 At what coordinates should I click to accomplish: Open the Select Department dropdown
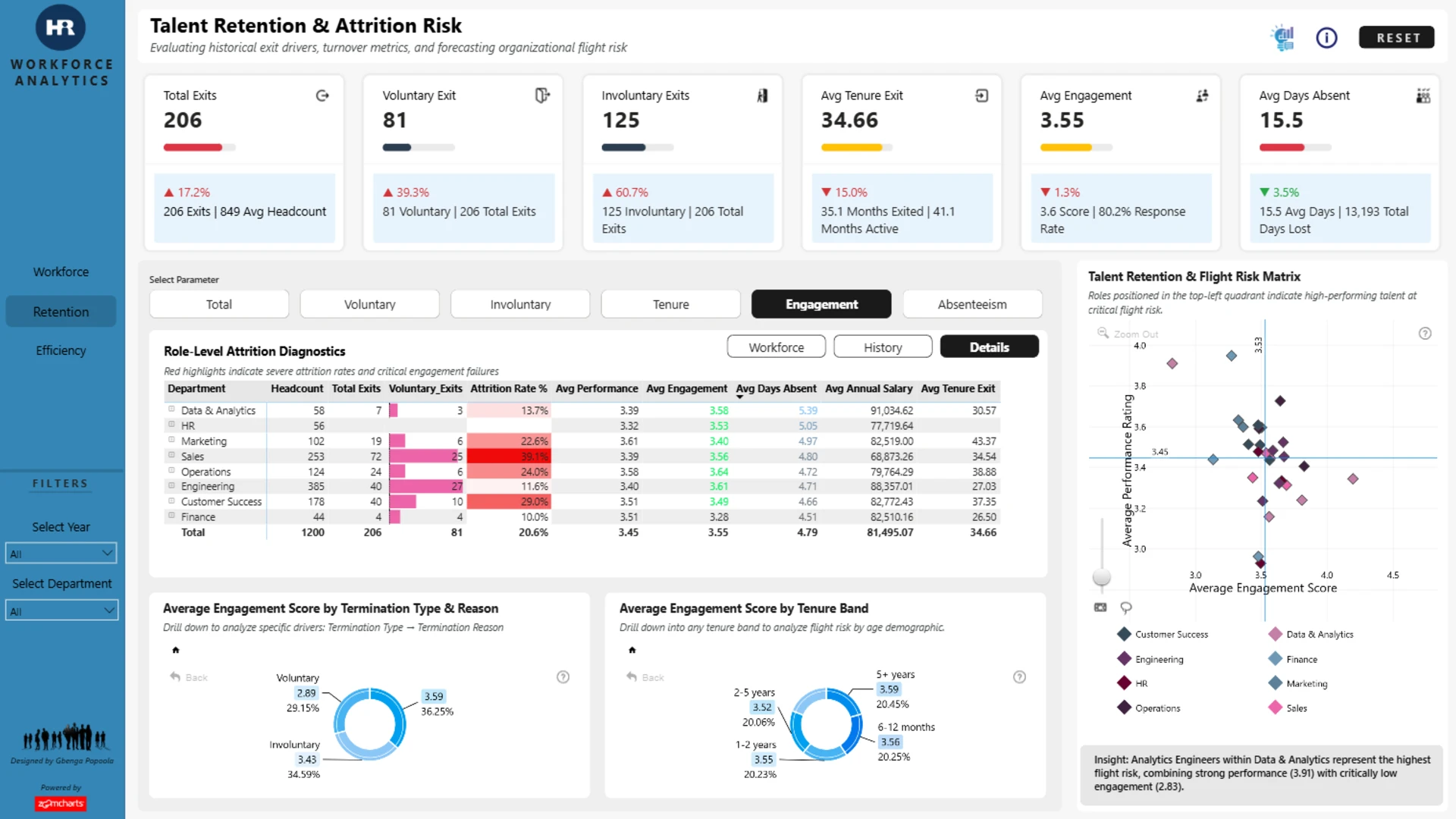(61, 610)
